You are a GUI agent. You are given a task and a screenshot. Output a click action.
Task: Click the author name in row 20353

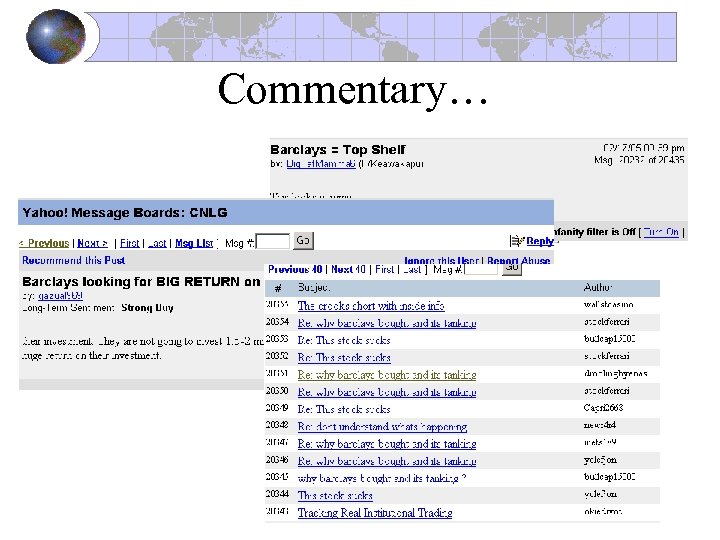[609, 339]
